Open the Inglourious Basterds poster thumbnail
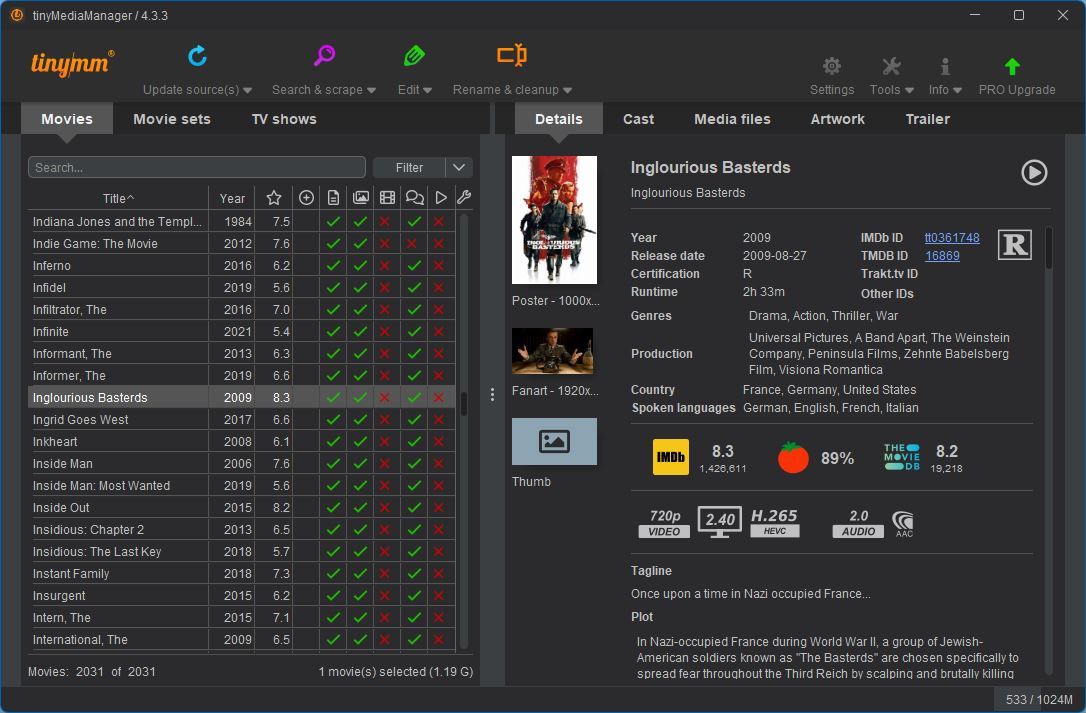The width and height of the screenshot is (1086, 713). (554, 220)
